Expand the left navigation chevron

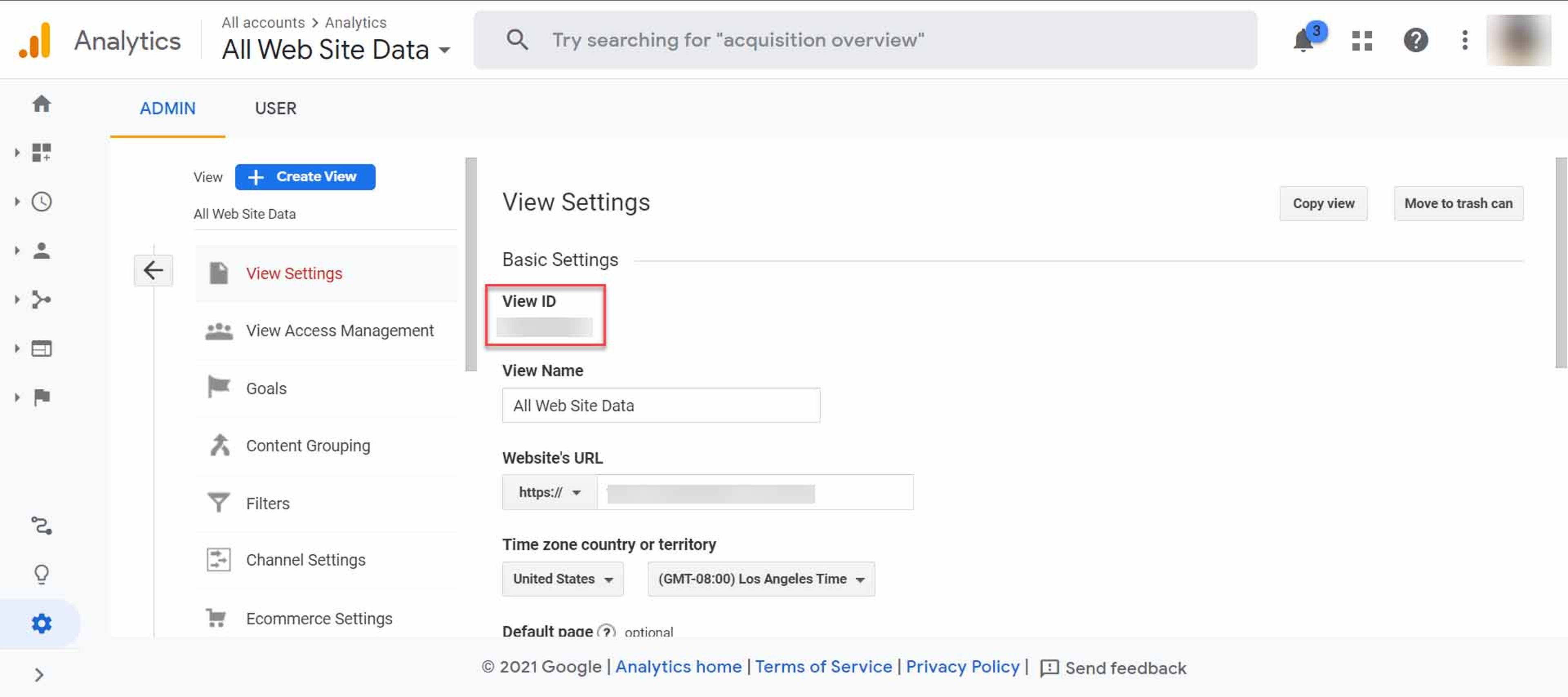(x=40, y=675)
